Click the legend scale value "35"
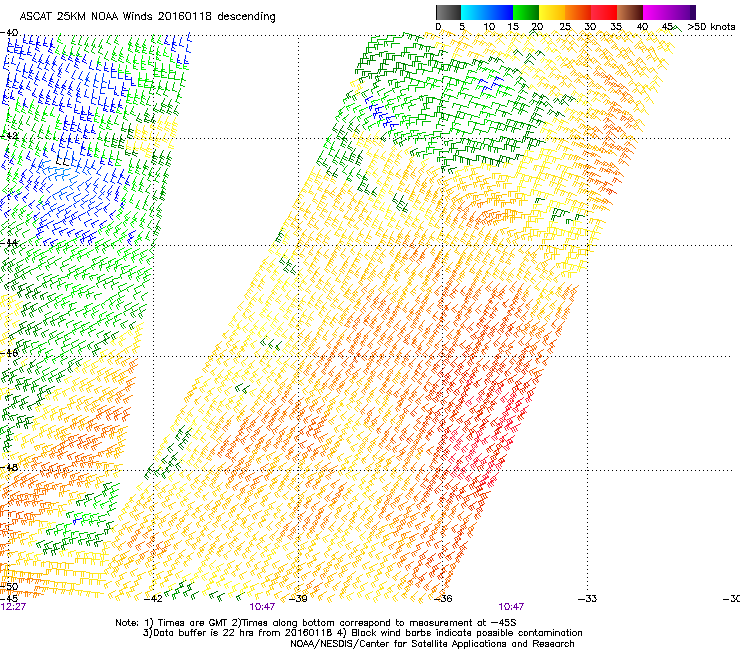Screen dimensions: 740x650 pos(616,27)
